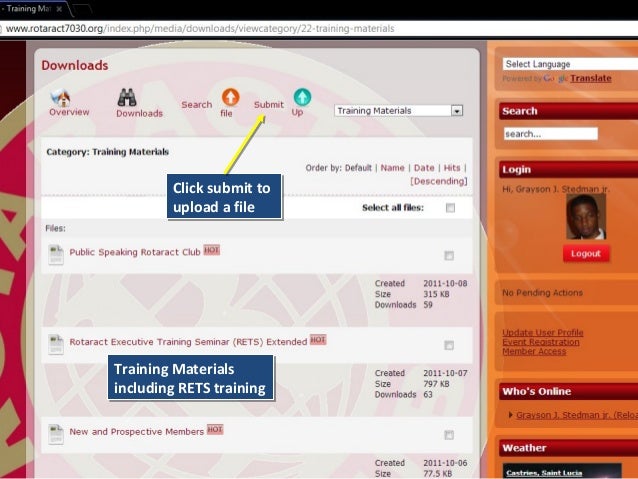The width and height of the screenshot is (638, 479).
Task: Click the Submit link
Action: pos(269,105)
